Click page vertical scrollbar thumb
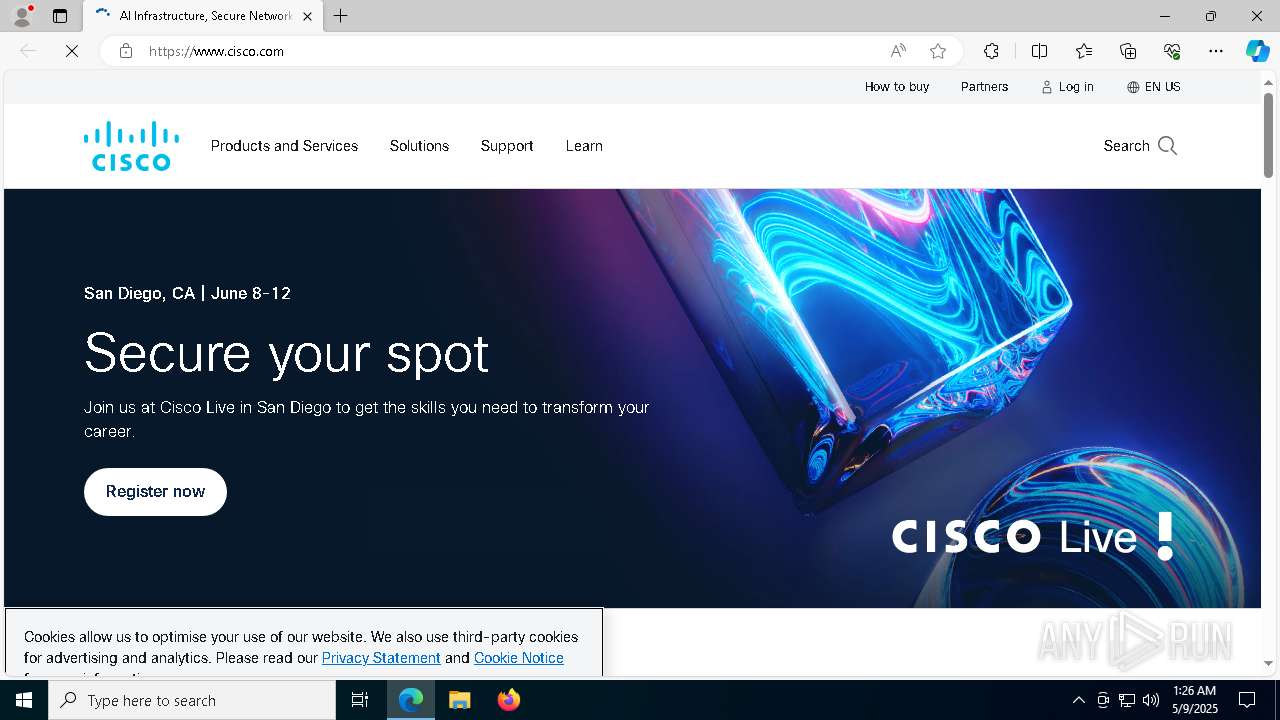The width and height of the screenshot is (1280, 720). click(x=1268, y=135)
